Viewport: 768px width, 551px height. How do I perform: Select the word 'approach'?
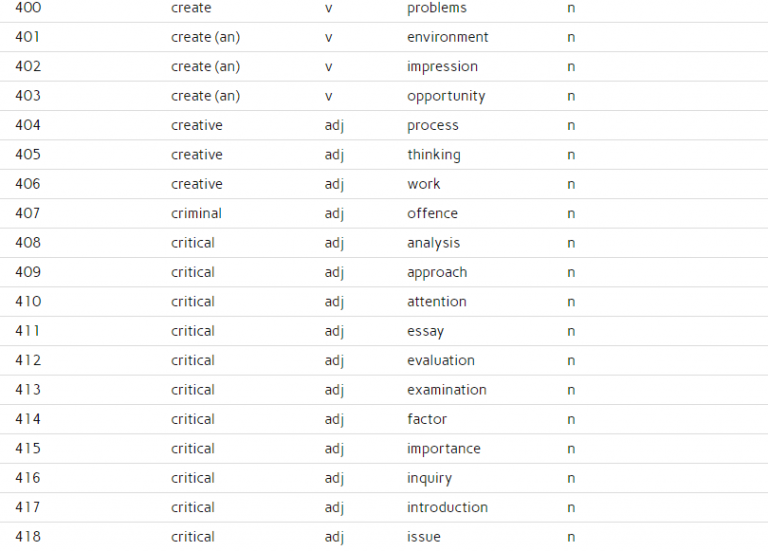tap(437, 272)
